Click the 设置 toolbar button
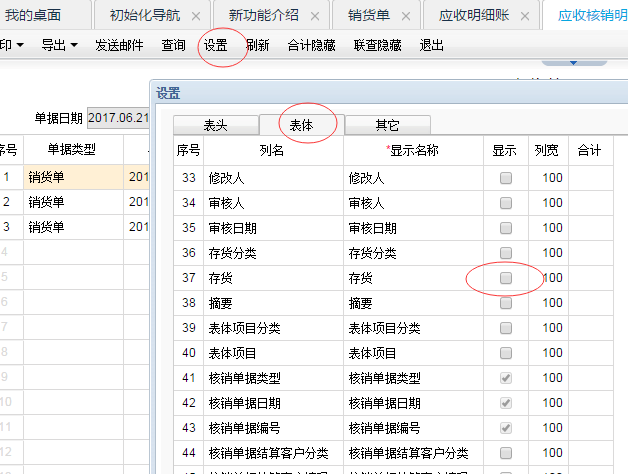The width and height of the screenshot is (628, 474). tap(215, 46)
